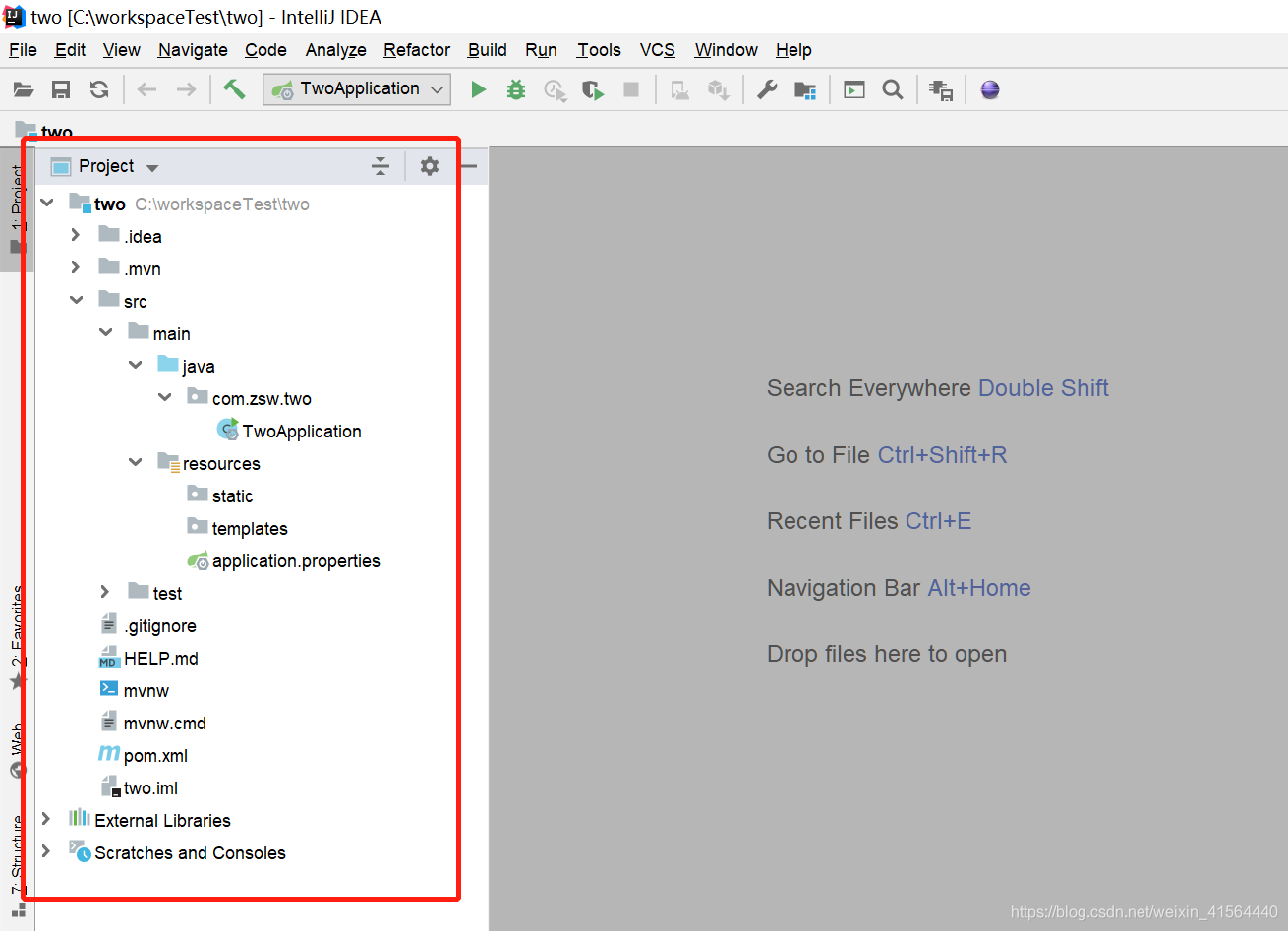Image resolution: width=1288 pixels, height=931 pixels.
Task: Open Settings with the wrench icon
Action: 767,89
